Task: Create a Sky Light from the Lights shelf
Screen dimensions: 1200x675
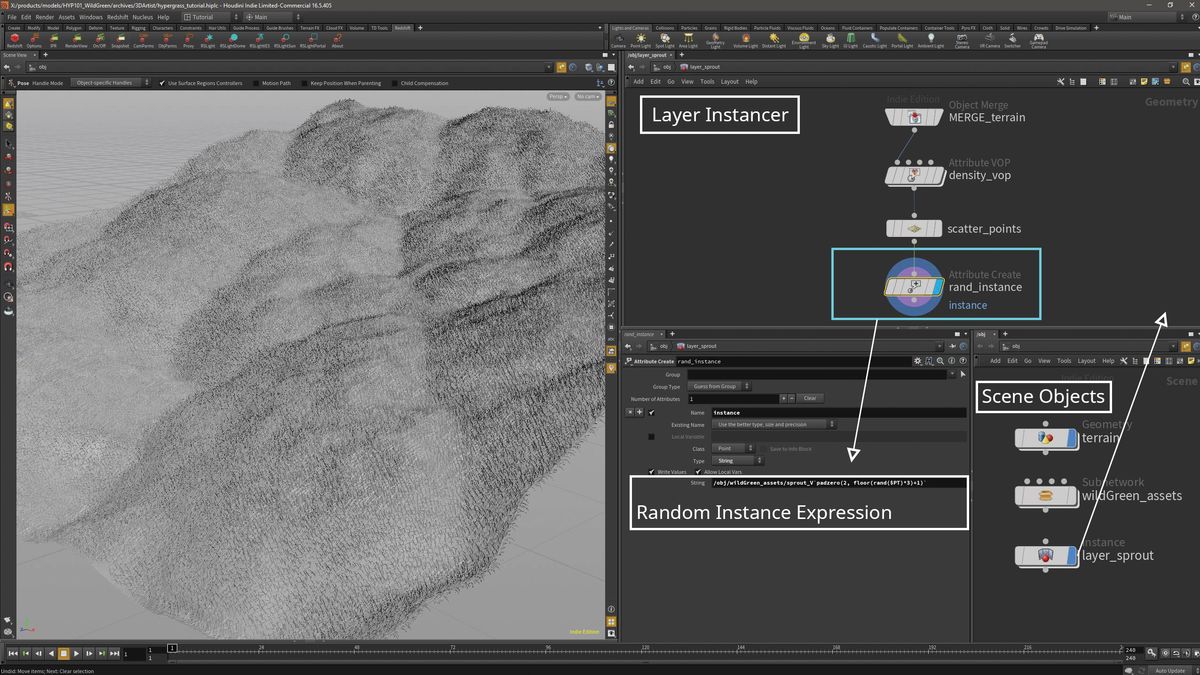Action: pos(829,40)
